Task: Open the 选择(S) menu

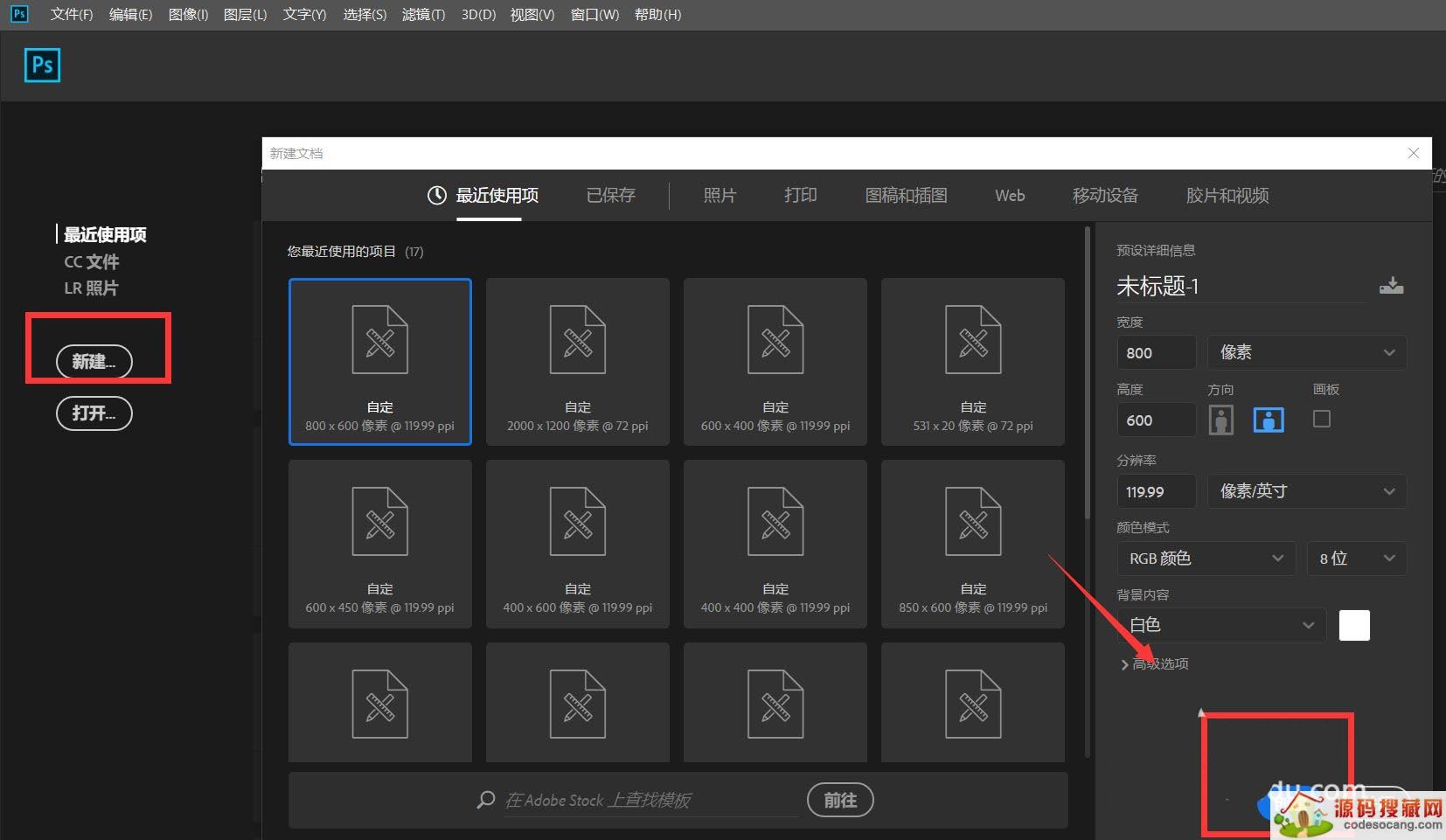Action: (365, 15)
